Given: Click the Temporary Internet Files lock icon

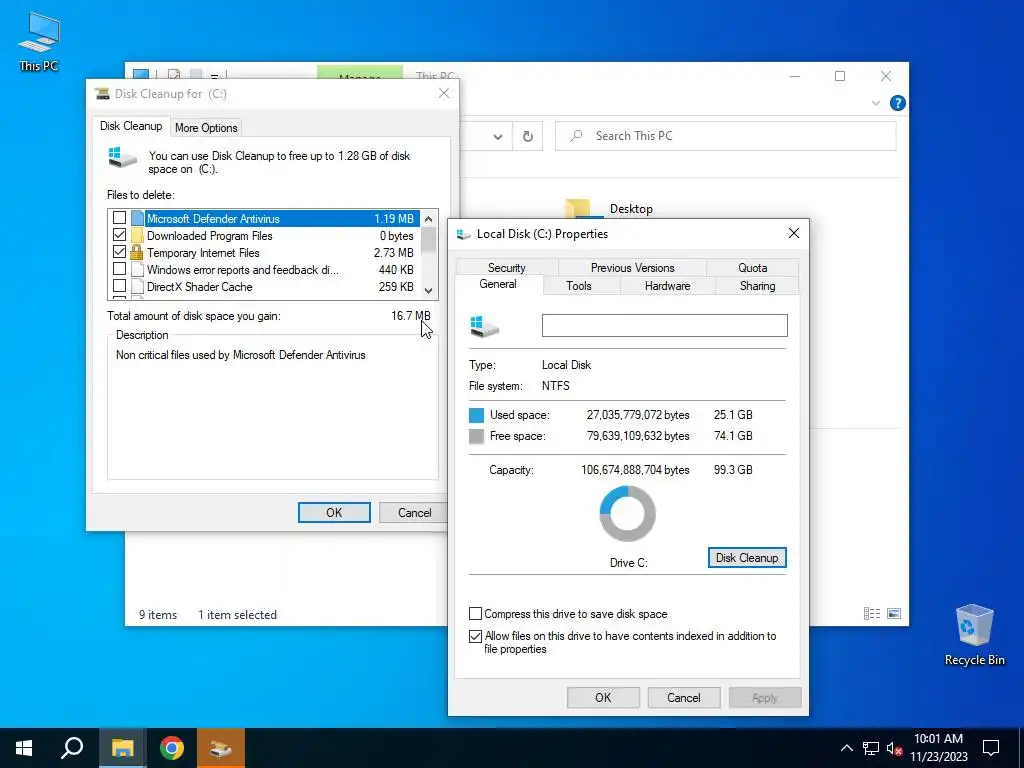Looking at the screenshot, I should click(136, 252).
